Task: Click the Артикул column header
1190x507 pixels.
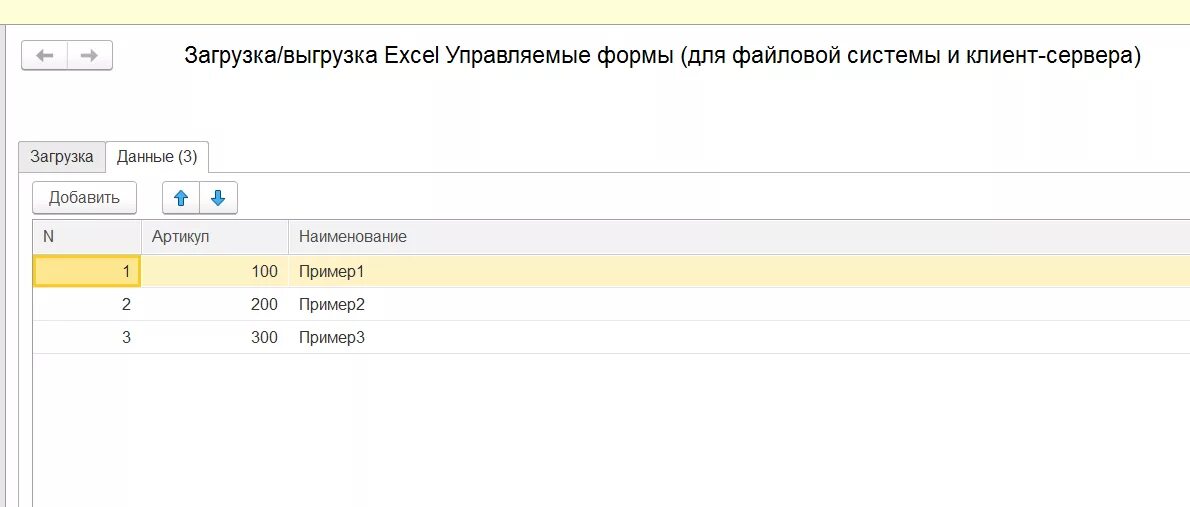Action: coord(215,237)
